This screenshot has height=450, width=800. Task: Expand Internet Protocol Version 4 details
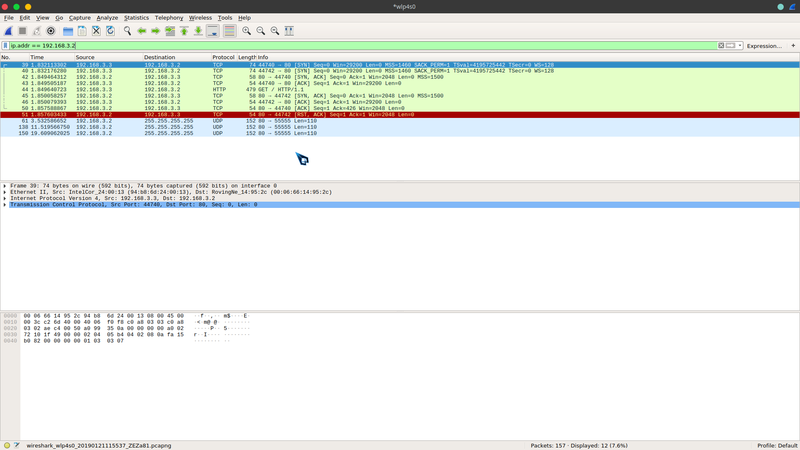[x=5, y=198]
